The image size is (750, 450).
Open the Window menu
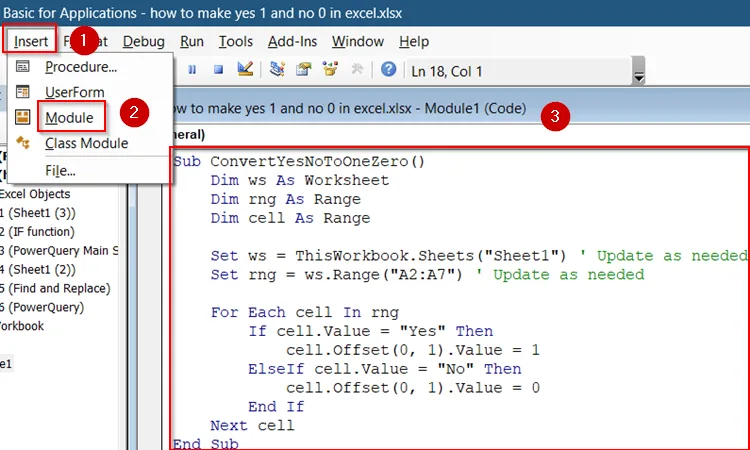pos(358,42)
